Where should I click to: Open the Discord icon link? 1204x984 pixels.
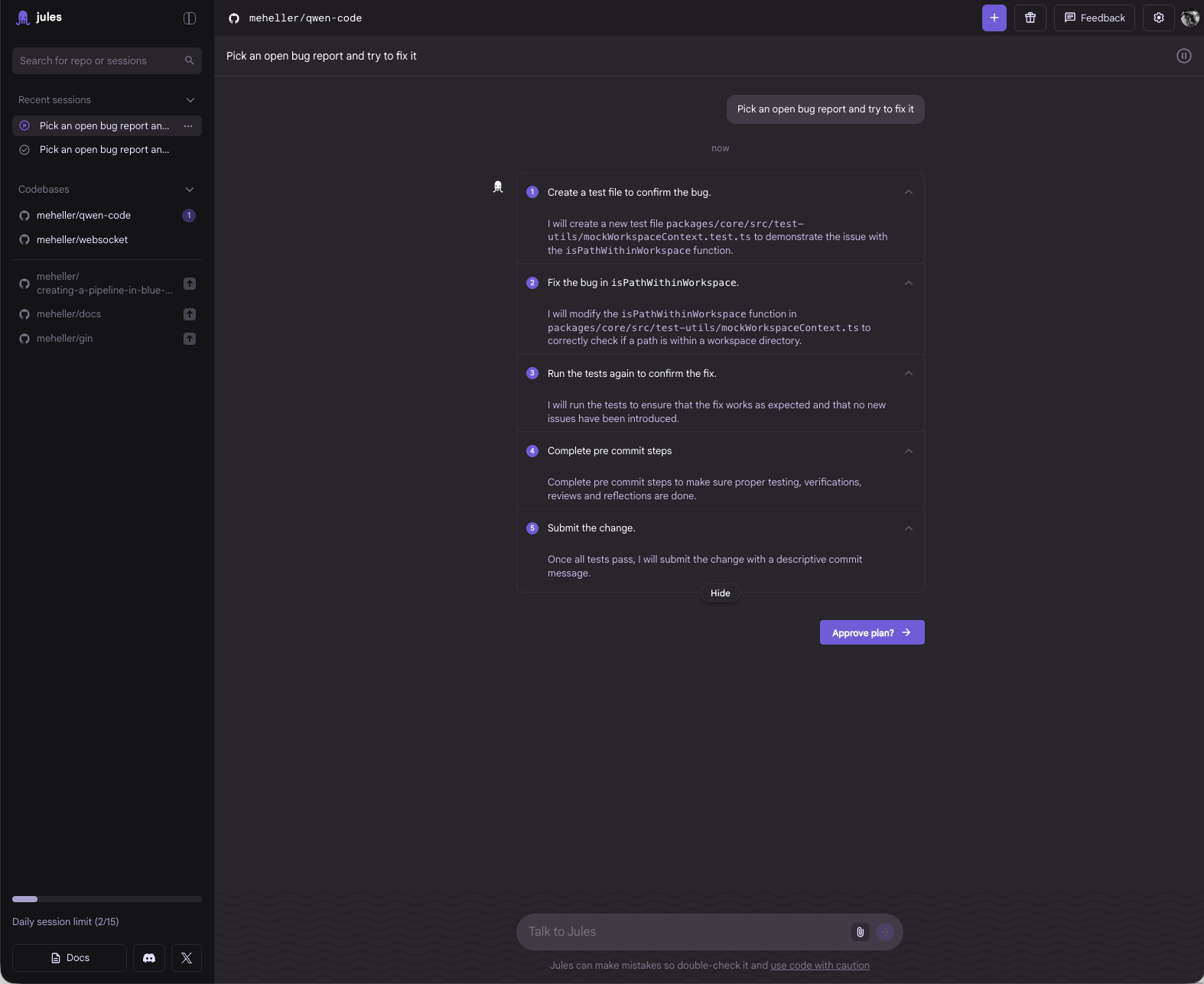point(149,957)
